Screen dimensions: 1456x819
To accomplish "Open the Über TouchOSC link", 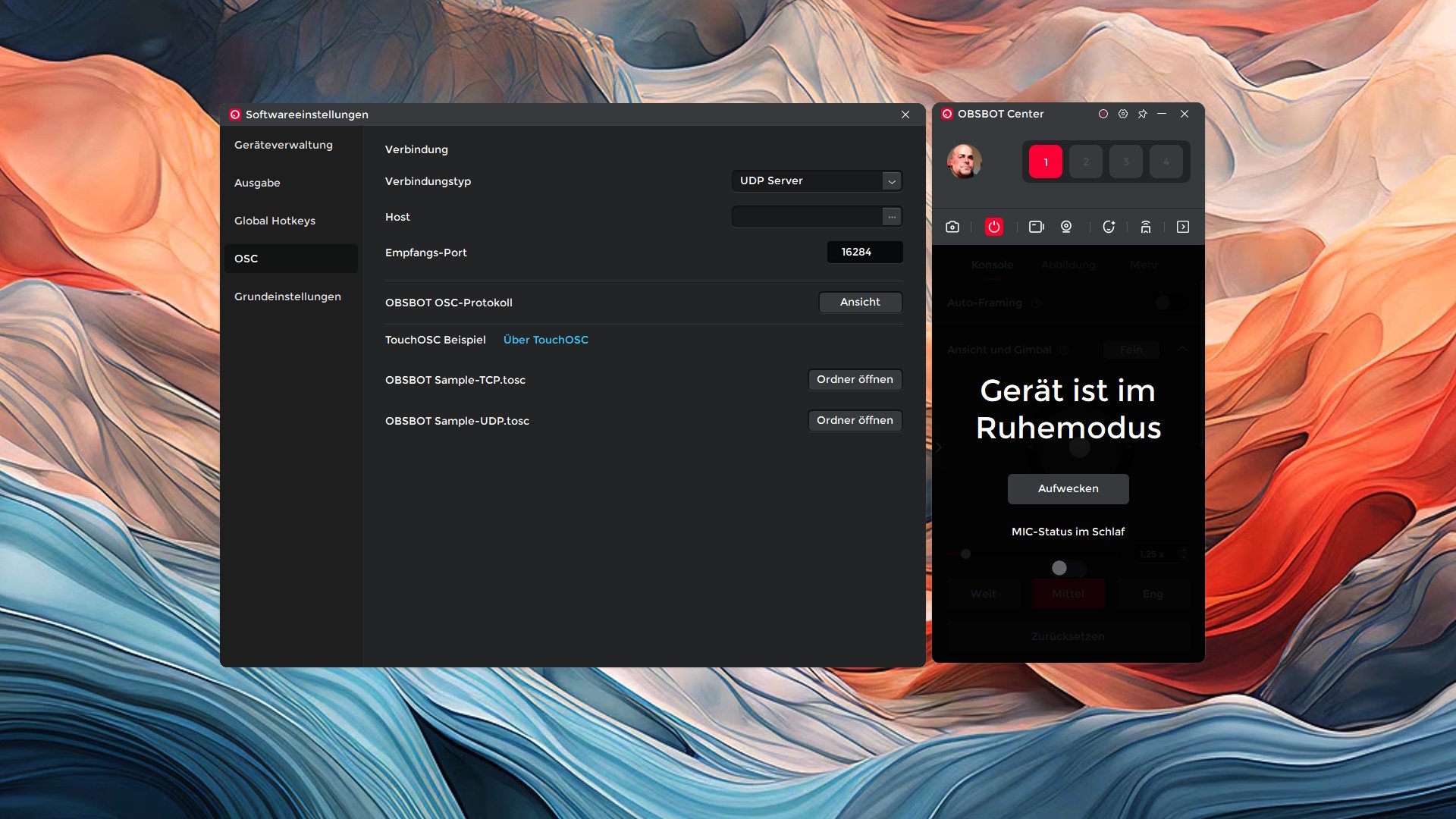I will [x=545, y=340].
